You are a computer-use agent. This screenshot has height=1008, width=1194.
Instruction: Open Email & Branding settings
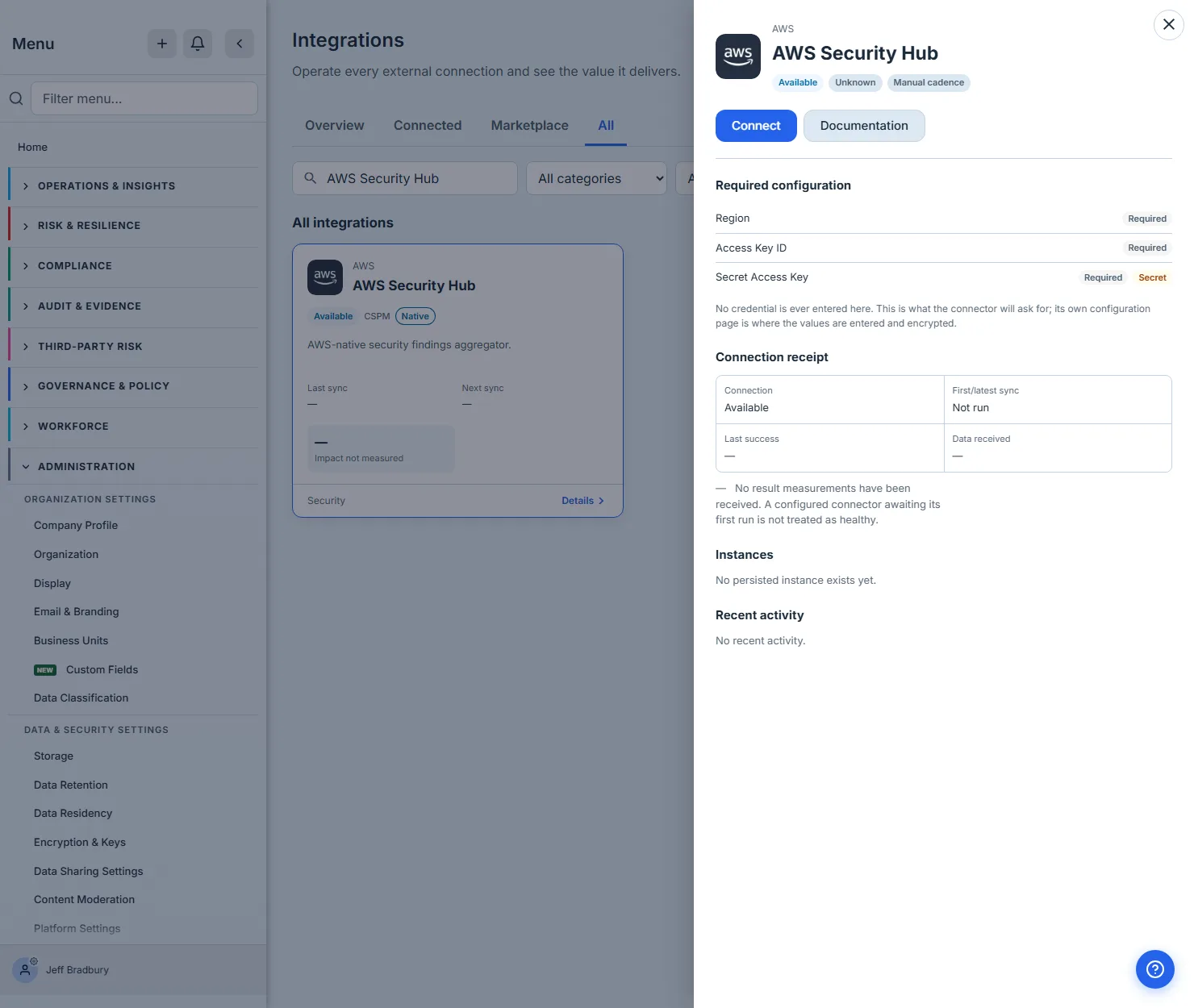(x=77, y=612)
